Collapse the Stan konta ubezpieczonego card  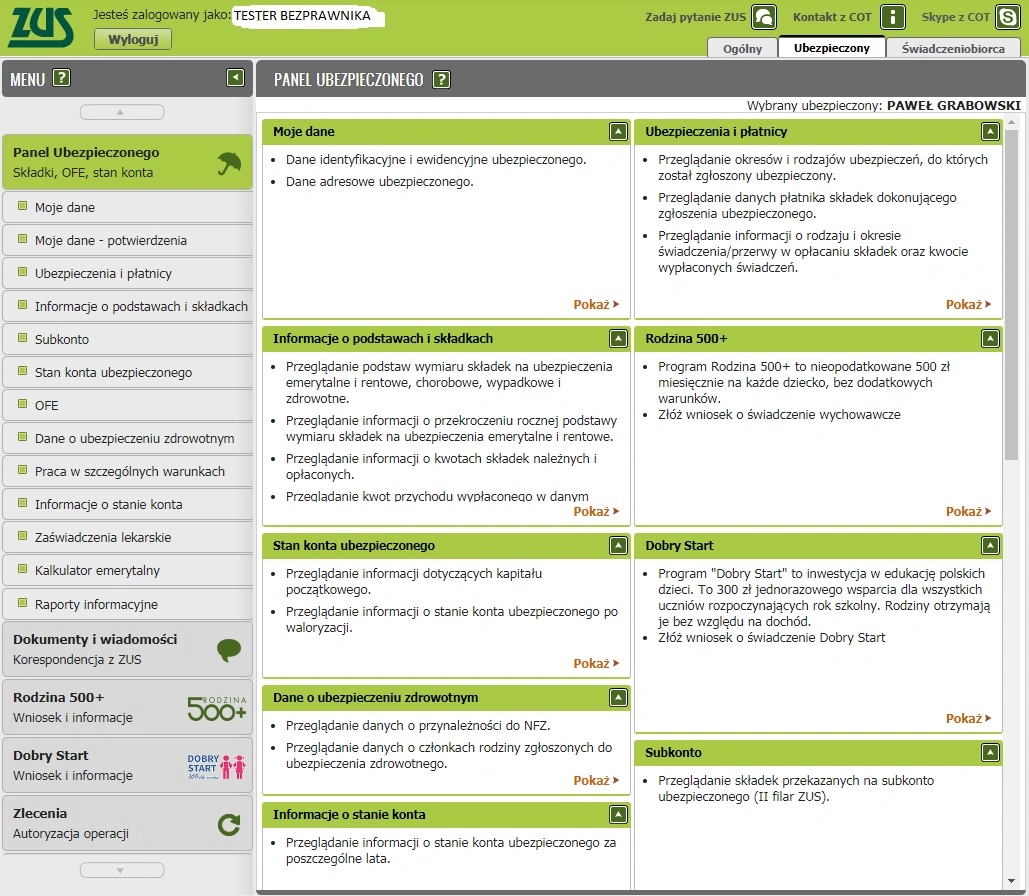point(618,545)
